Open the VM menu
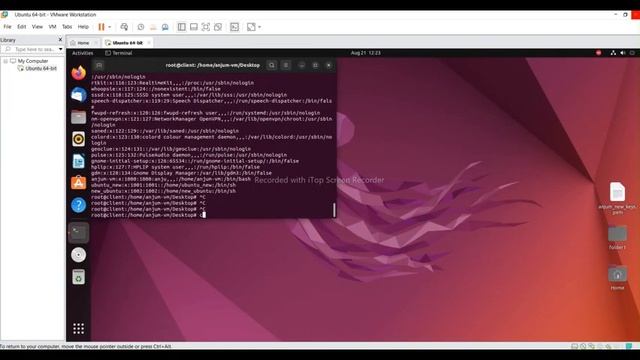Screen dimensions: 640x360 [52, 27]
